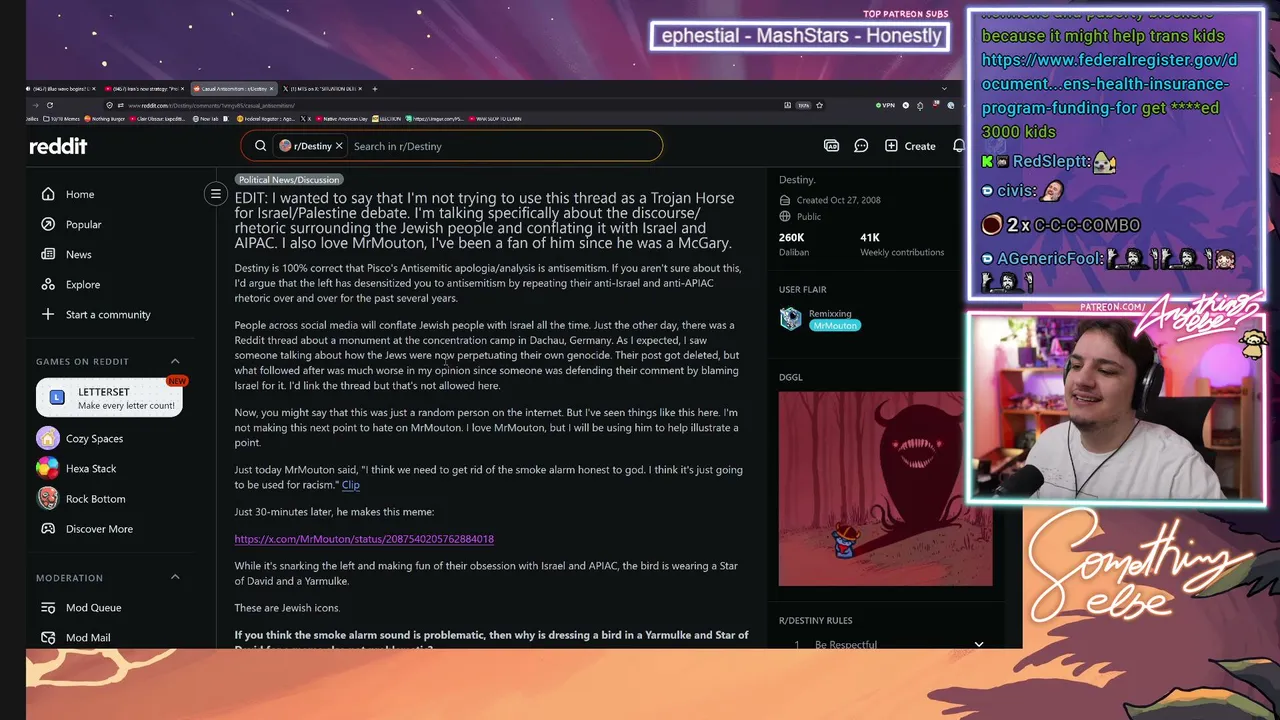Switch to the Iran's new strategy tab
The image size is (1280, 720).
coord(143,89)
